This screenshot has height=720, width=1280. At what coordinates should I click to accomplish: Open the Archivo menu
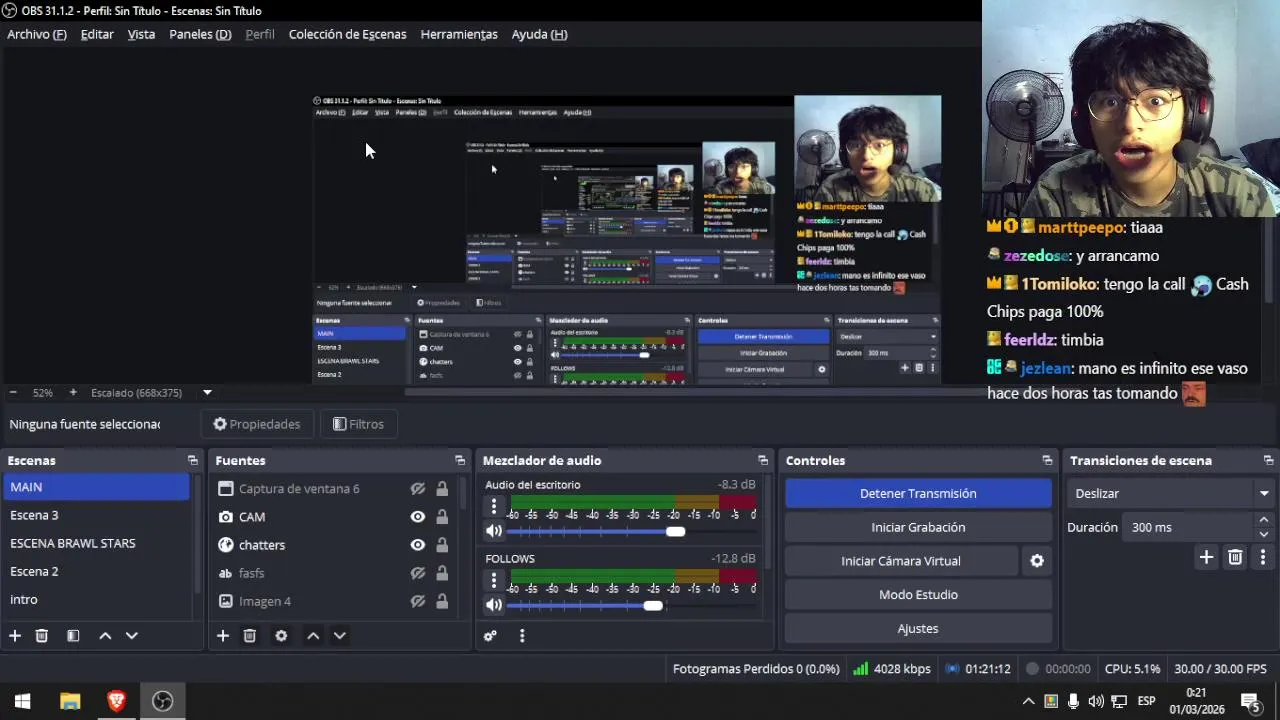[37, 34]
